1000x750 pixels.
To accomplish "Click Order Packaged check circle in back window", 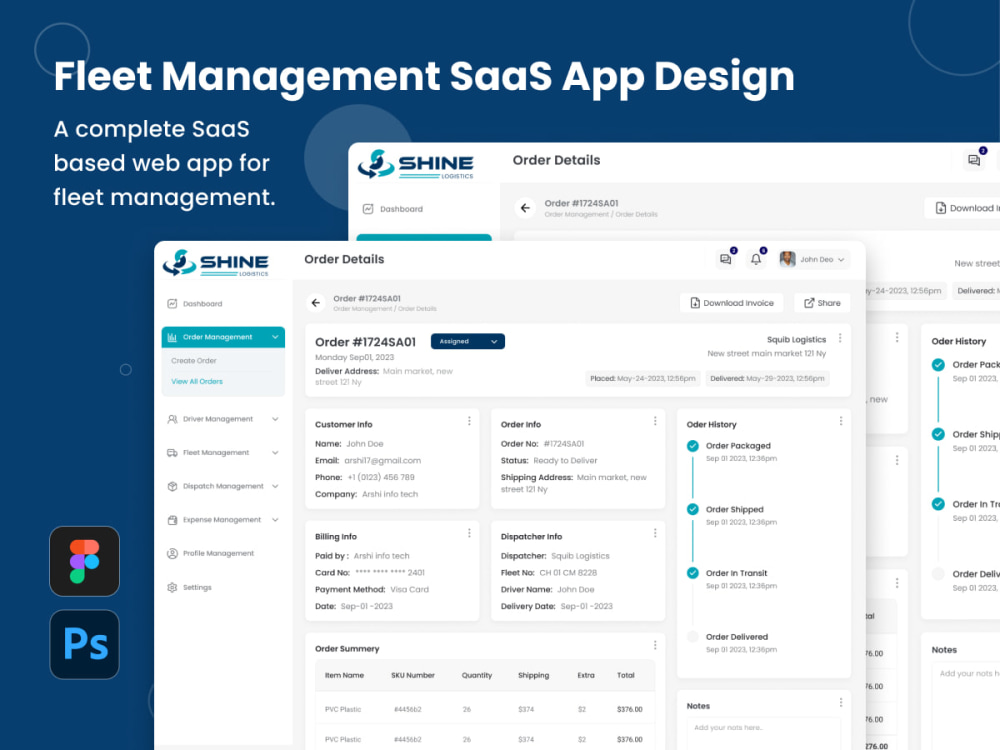I will (x=938, y=365).
